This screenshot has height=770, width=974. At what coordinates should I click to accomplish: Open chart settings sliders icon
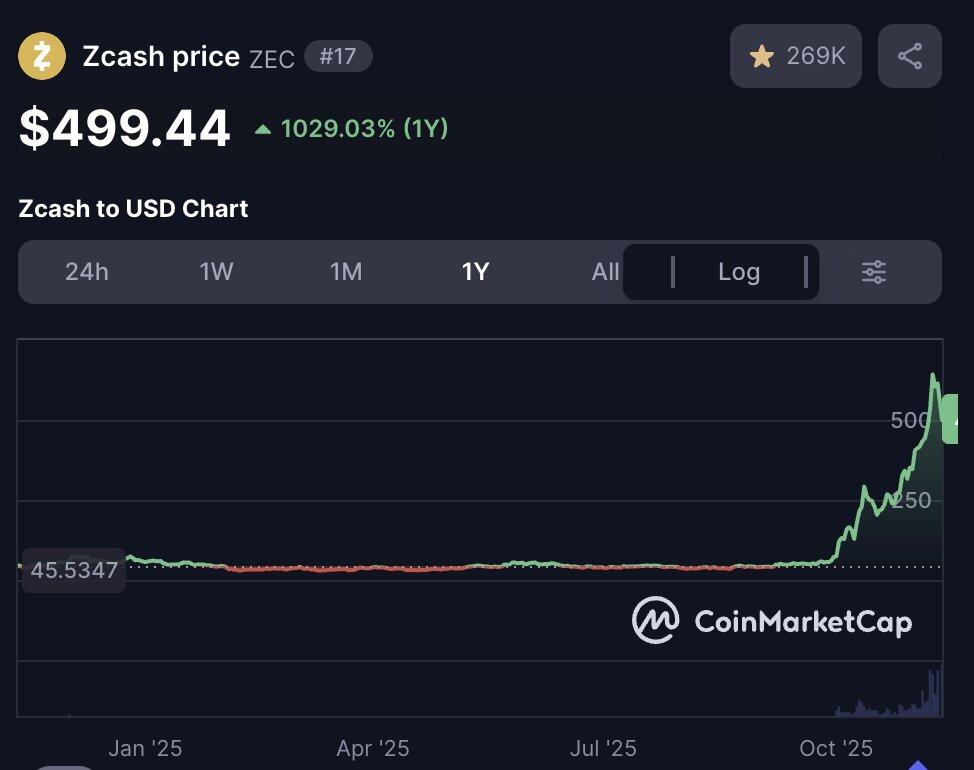[874, 272]
